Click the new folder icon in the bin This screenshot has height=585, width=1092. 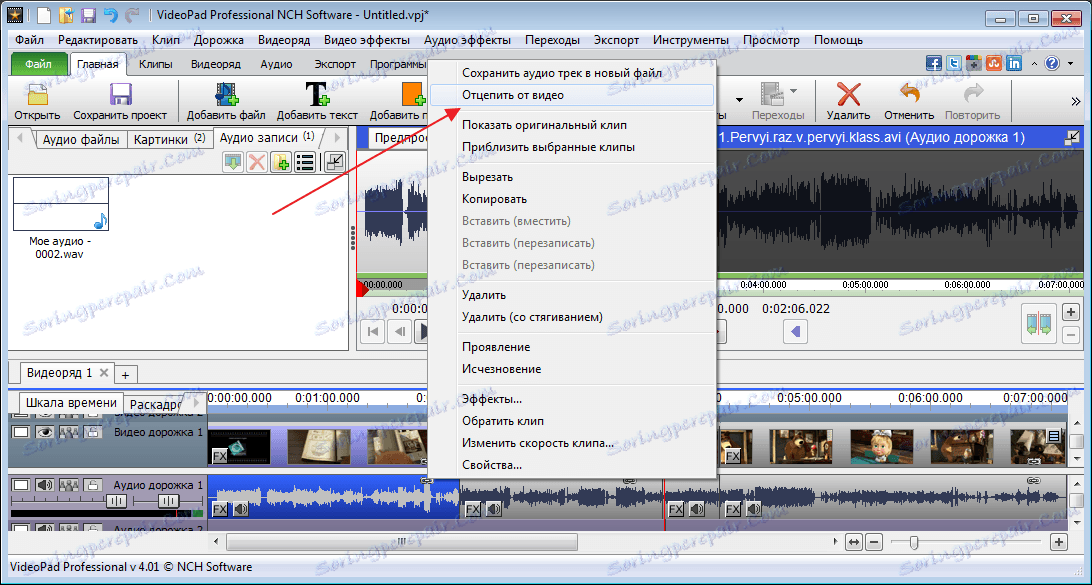pos(281,162)
